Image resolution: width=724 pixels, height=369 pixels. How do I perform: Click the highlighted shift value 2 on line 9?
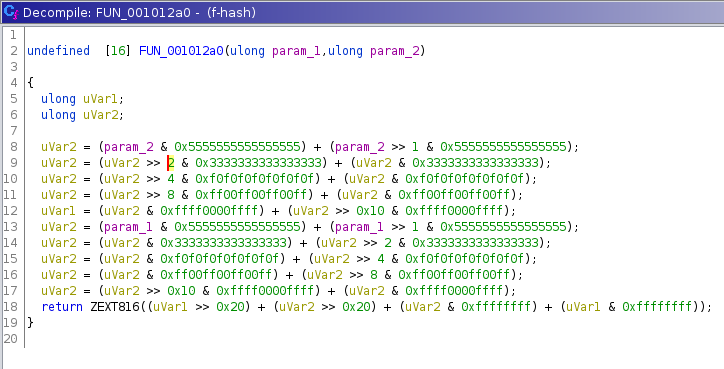click(x=171, y=163)
